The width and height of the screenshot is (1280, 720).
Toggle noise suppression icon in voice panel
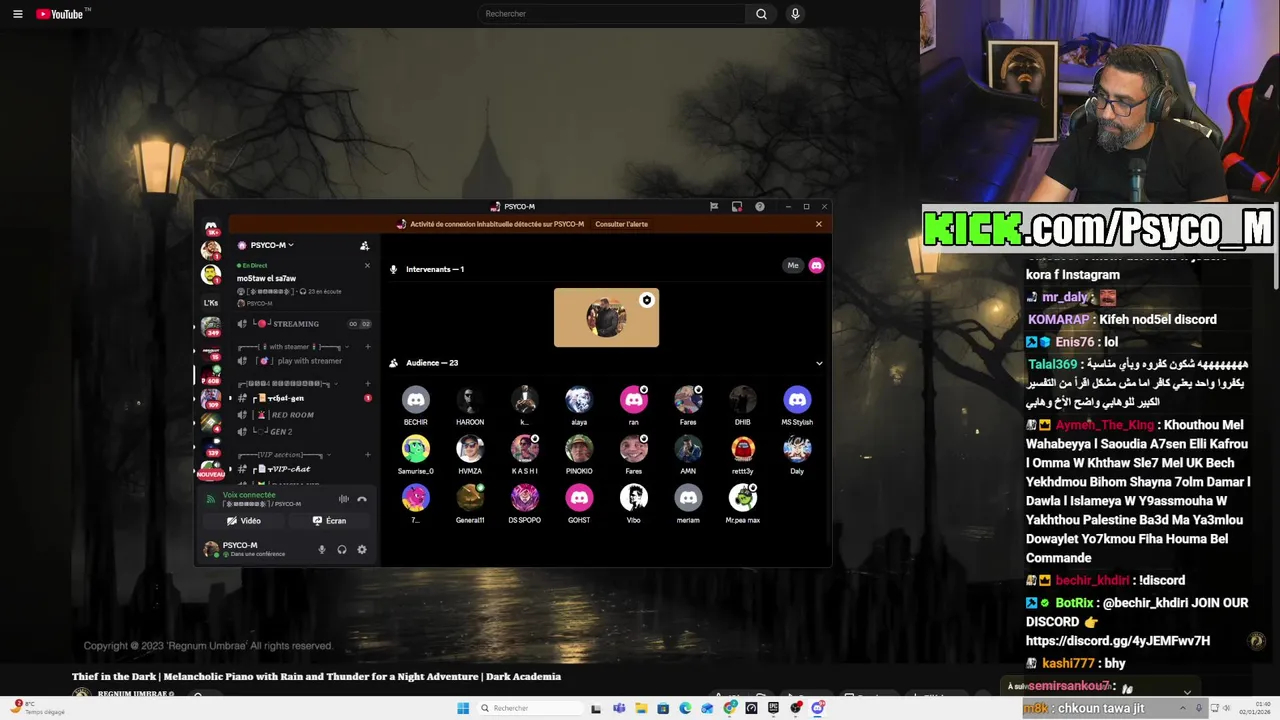[344, 499]
